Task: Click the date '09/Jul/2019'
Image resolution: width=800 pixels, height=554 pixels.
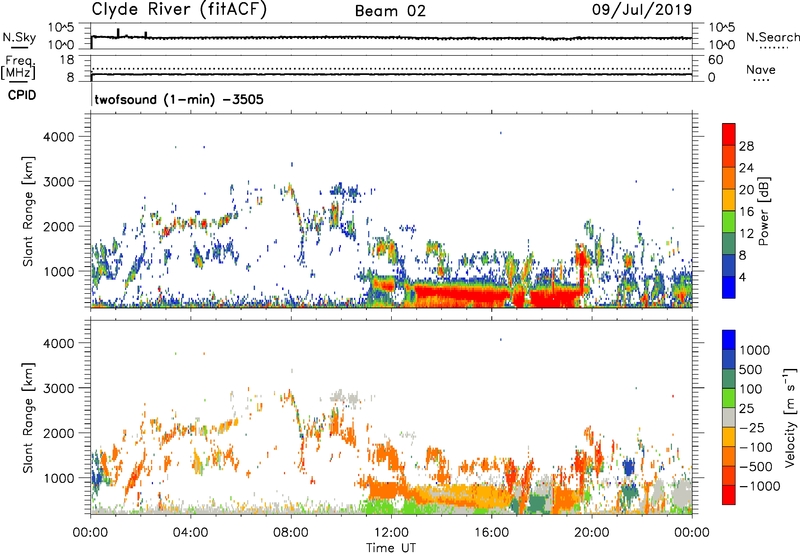Action: point(642,10)
